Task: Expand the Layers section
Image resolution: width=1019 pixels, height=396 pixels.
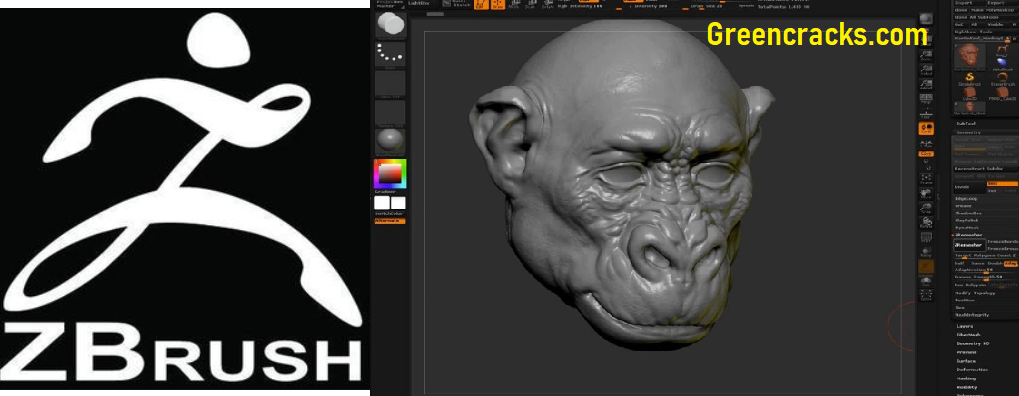Action: coord(964,326)
